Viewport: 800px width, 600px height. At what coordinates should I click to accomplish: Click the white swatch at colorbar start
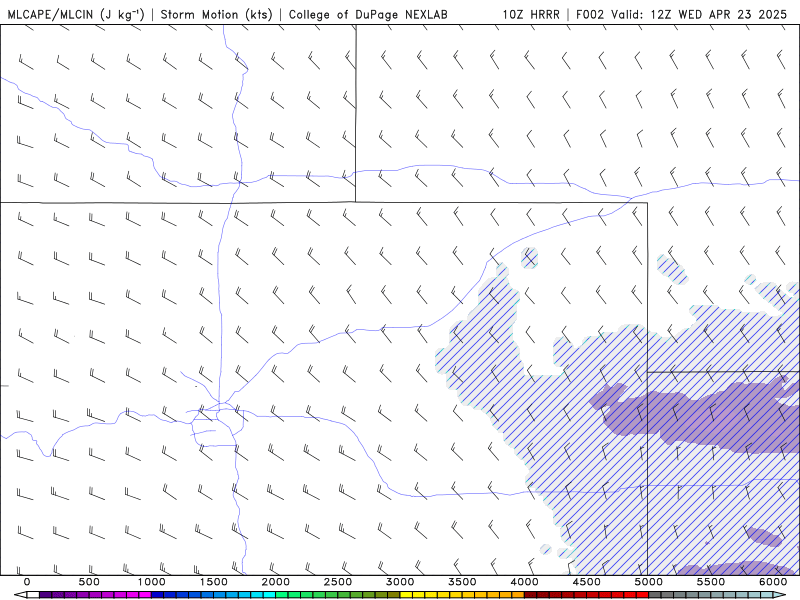[33, 594]
